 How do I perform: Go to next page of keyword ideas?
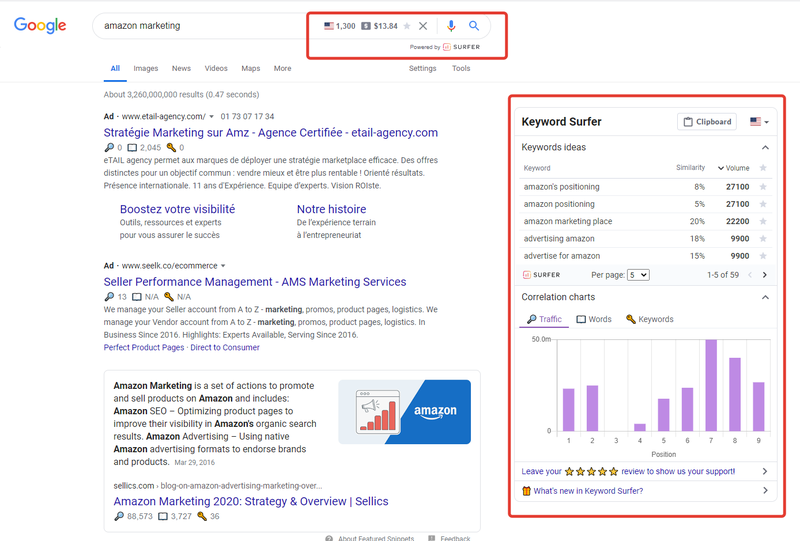click(764, 275)
